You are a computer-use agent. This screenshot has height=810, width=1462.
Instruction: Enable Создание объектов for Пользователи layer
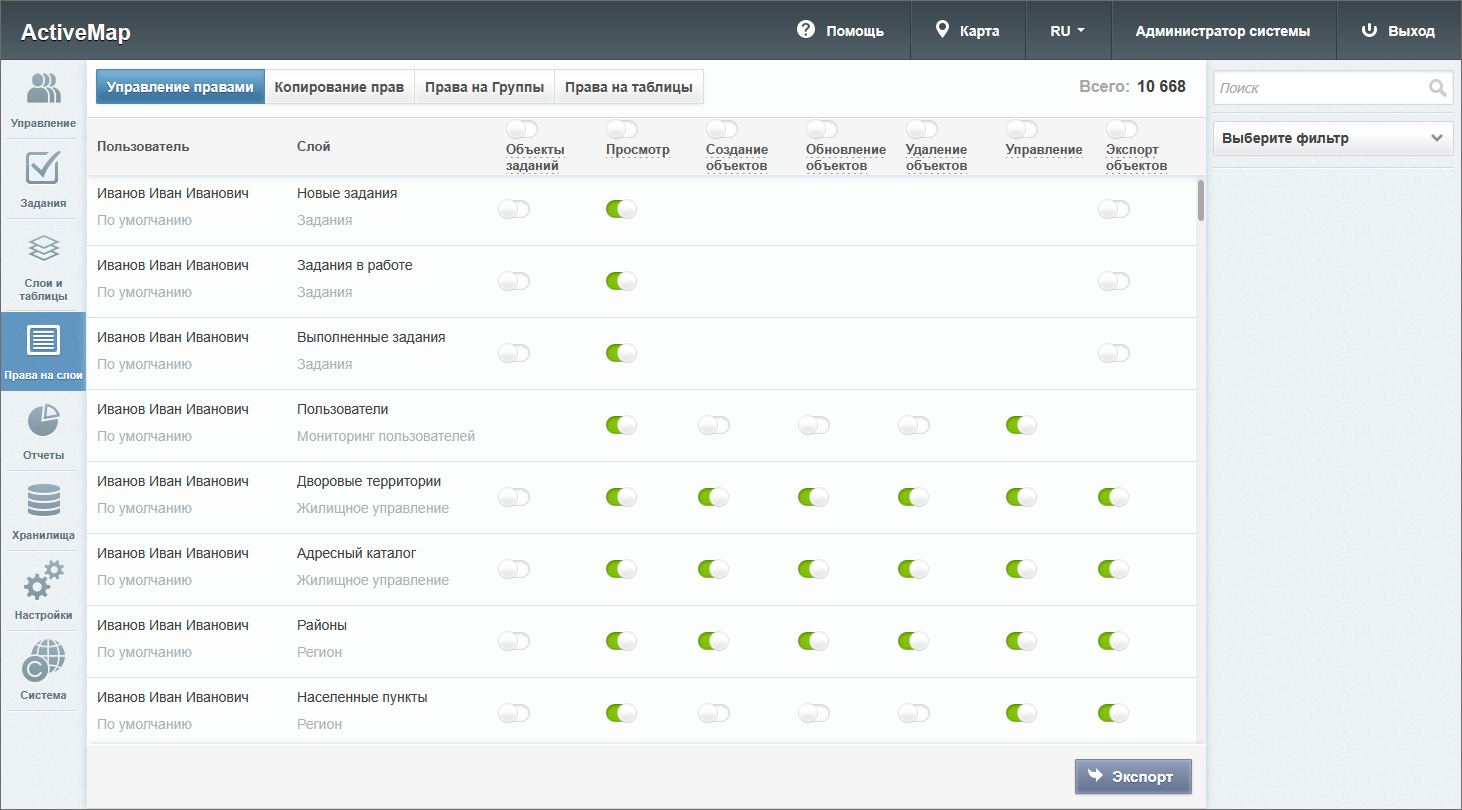pyautogui.click(x=714, y=425)
